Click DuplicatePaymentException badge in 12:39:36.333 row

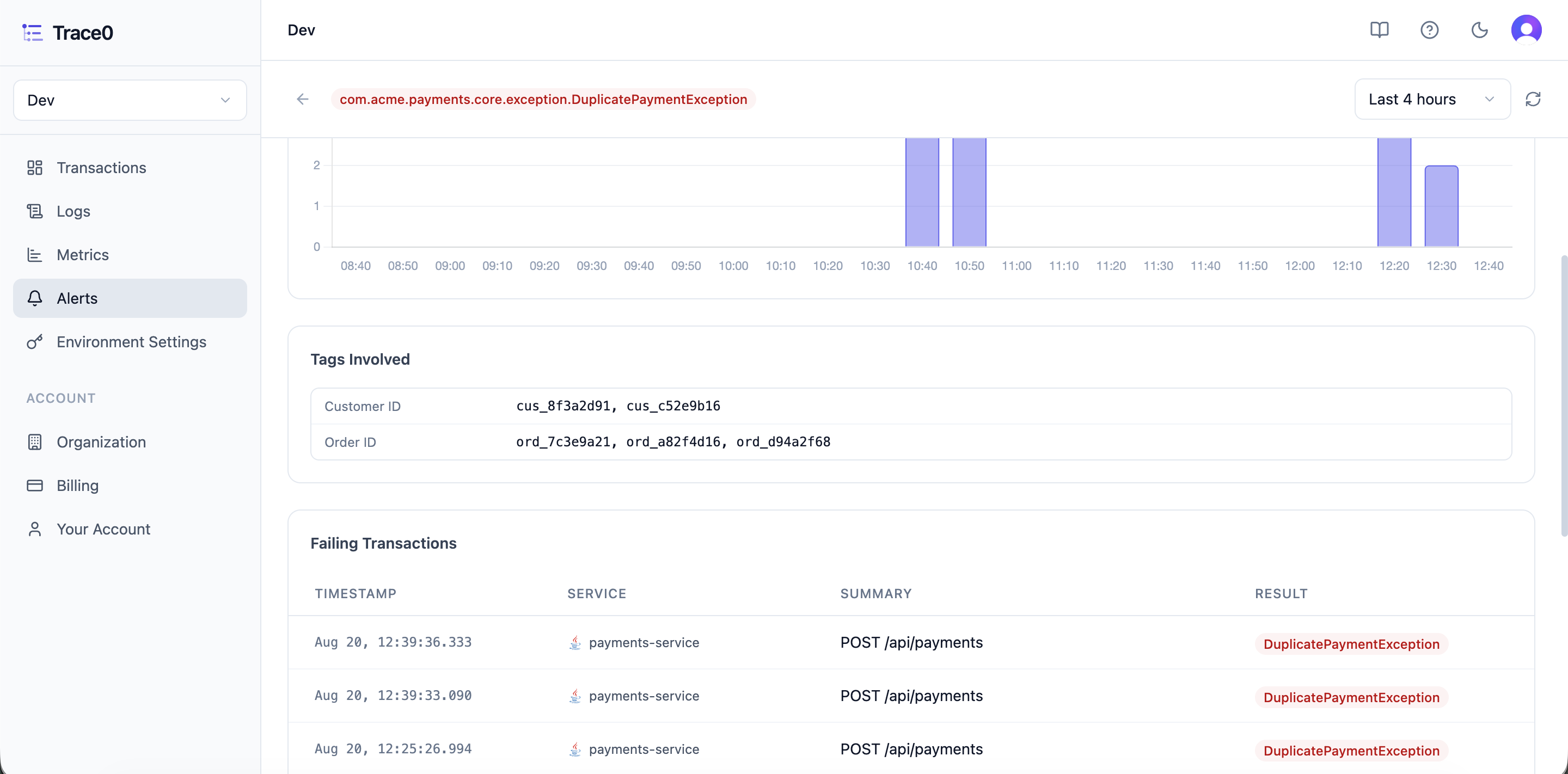(1351, 644)
